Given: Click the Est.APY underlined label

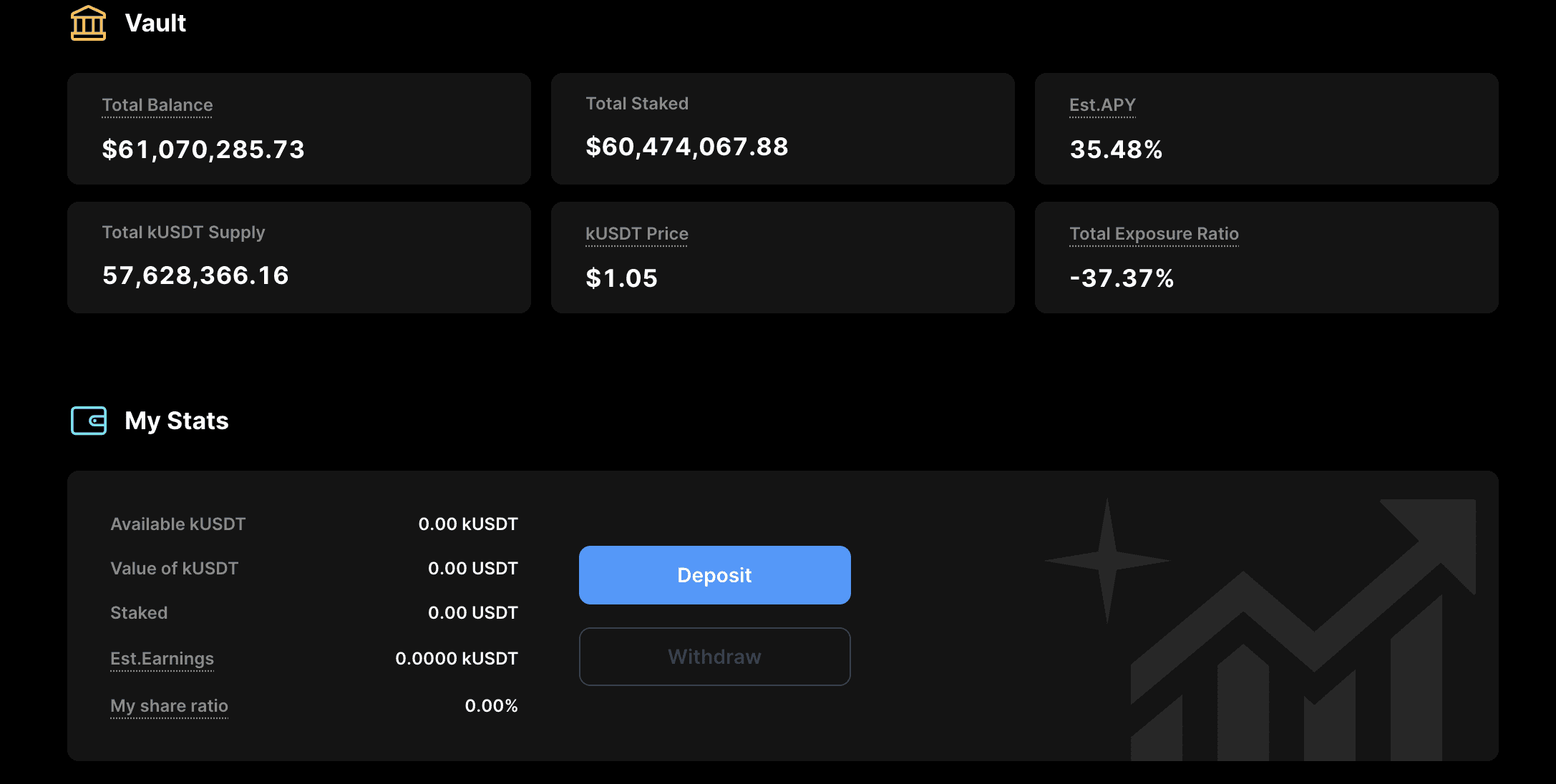Looking at the screenshot, I should [x=1102, y=105].
